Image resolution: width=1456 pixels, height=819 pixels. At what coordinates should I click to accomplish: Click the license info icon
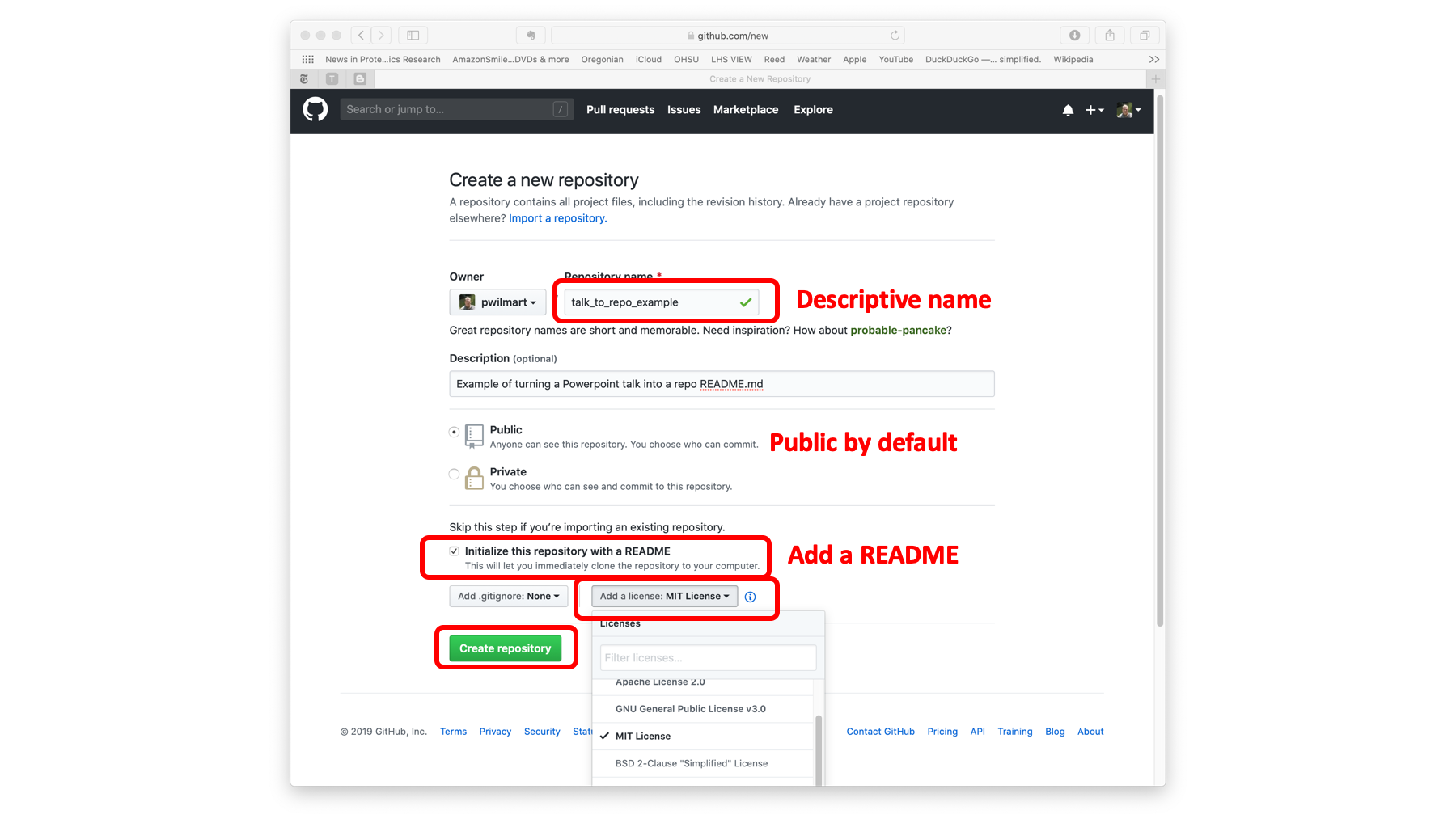pyautogui.click(x=750, y=597)
